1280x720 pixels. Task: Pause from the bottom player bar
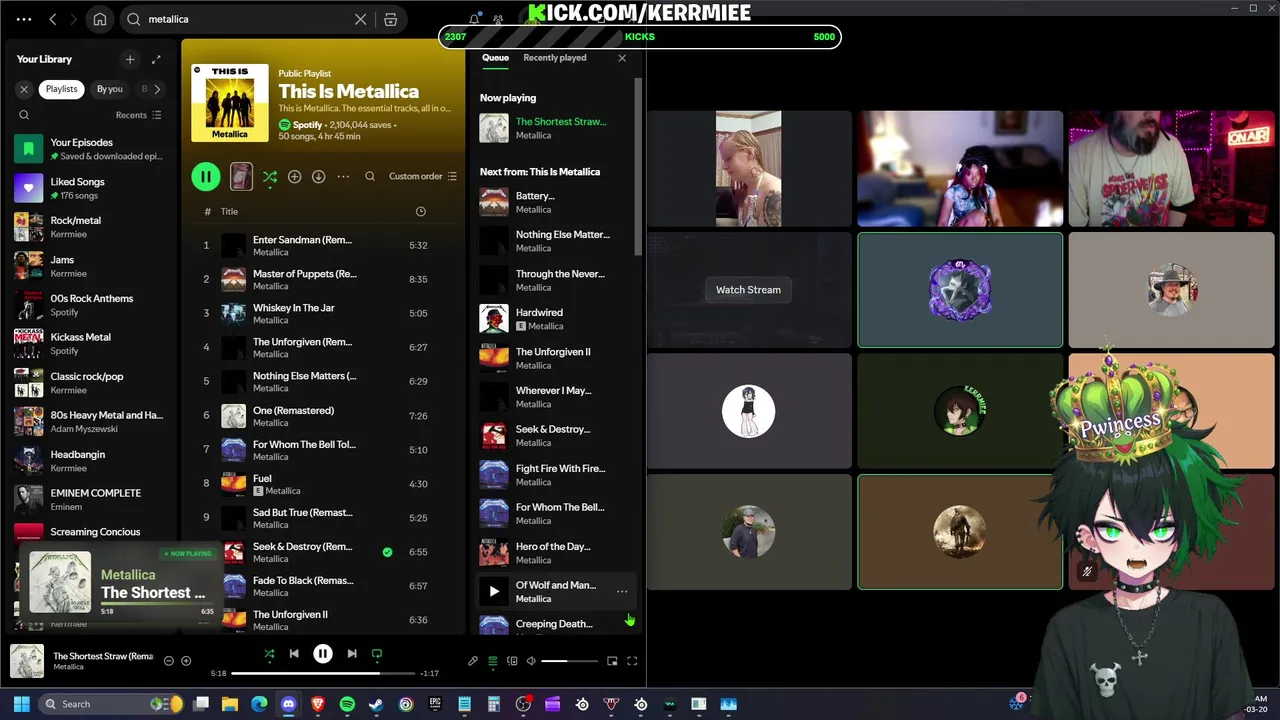(323, 654)
